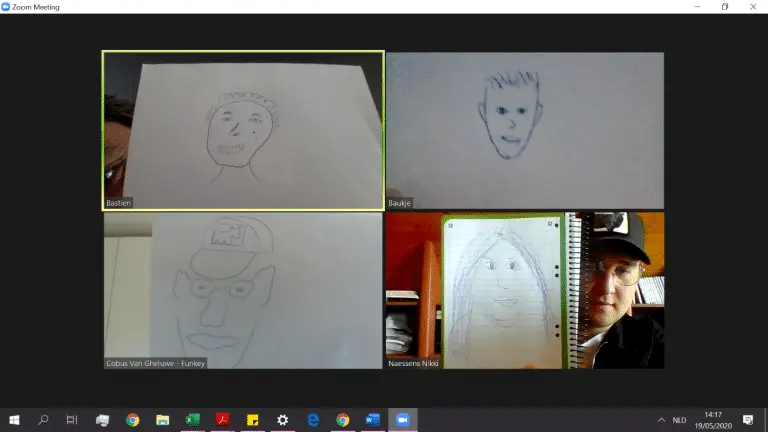Click Cobus Van Gheluwe's video tile
This screenshot has width=768, height=432.
click(243, 290)
